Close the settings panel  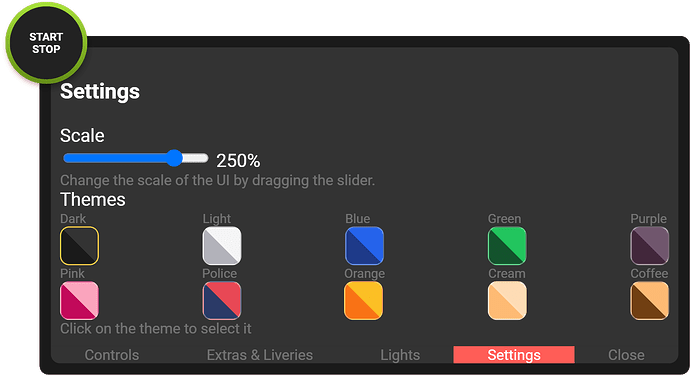626,355
